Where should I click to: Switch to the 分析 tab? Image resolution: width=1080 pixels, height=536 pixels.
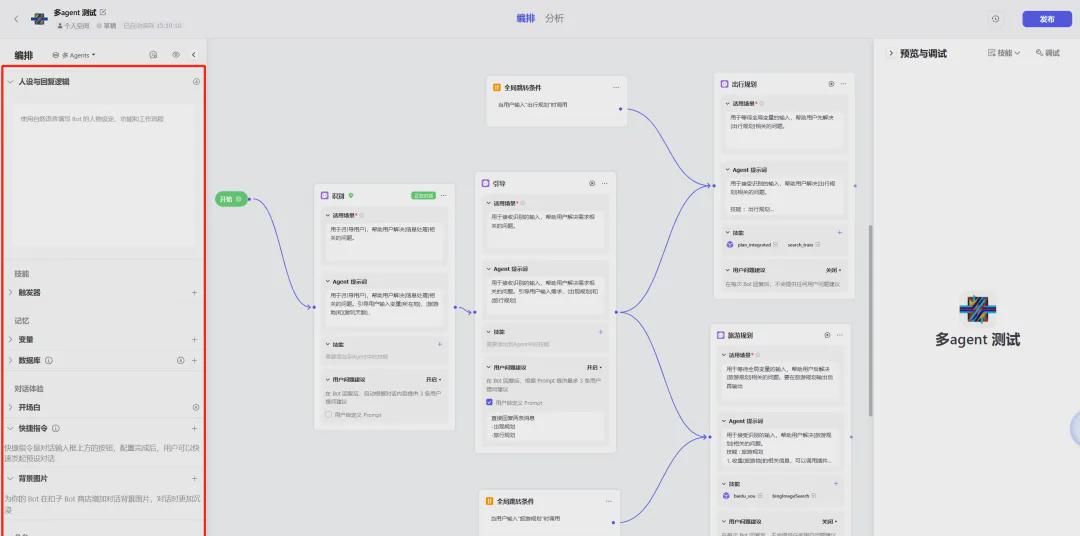[554, 19]
